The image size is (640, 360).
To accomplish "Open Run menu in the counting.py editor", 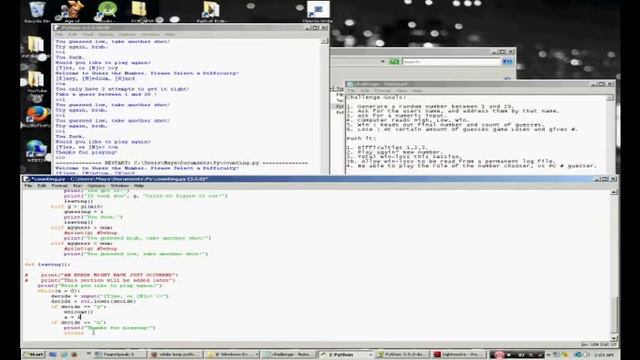I will click(77, 186).
